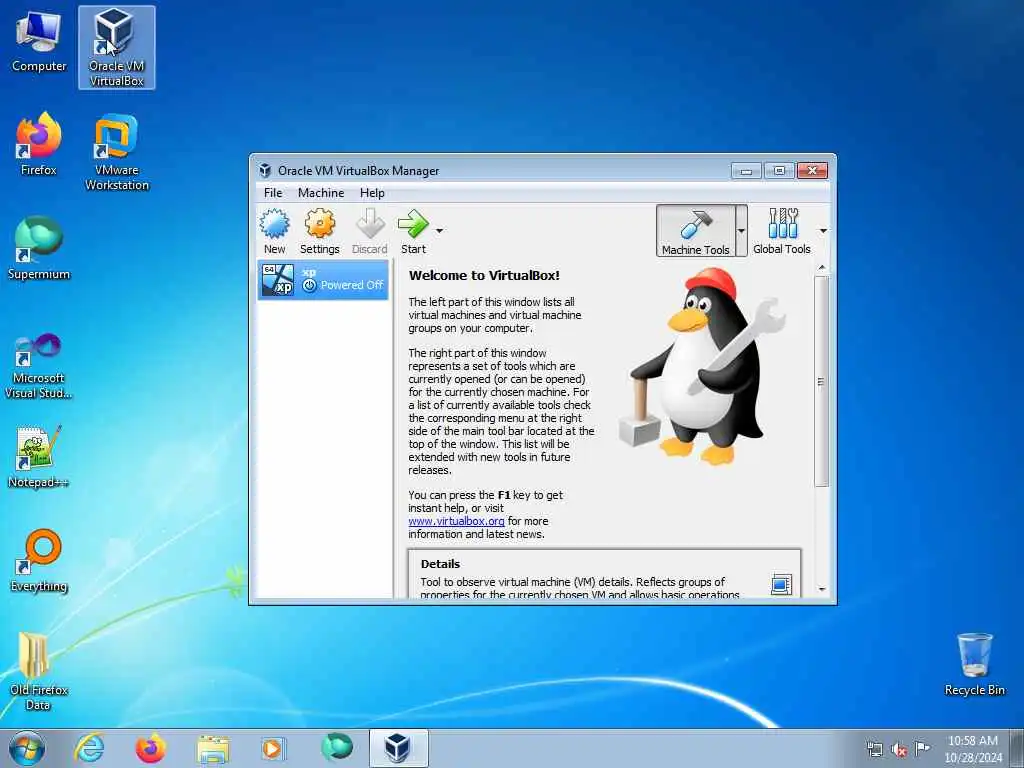Viewport: 1024px width, 768px height.
Task: Select the Old Firefox Data folder
Action: coord(39,672)
